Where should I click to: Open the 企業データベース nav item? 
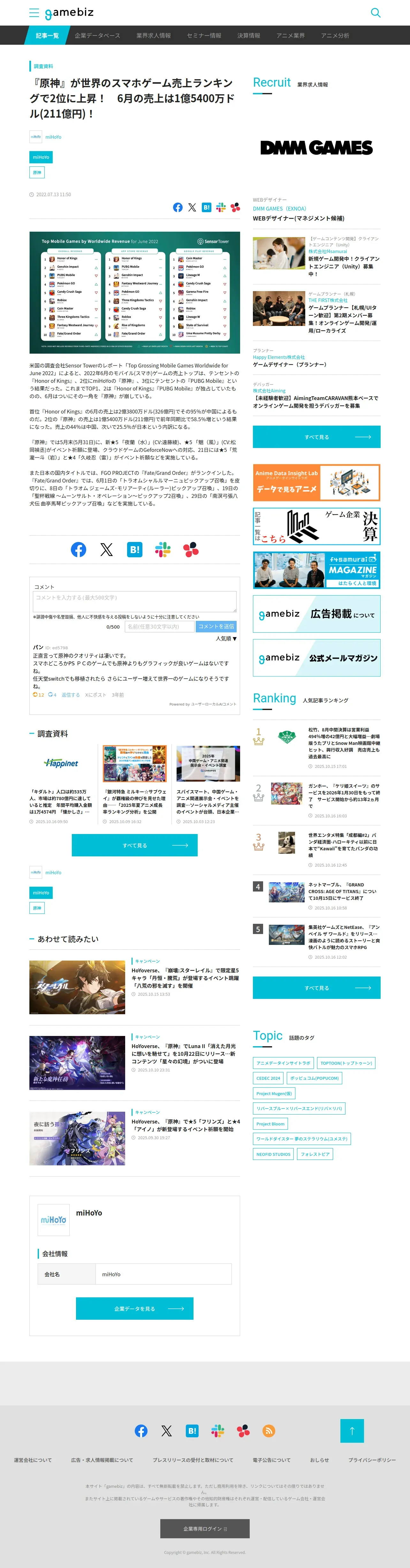pos(97,35)
